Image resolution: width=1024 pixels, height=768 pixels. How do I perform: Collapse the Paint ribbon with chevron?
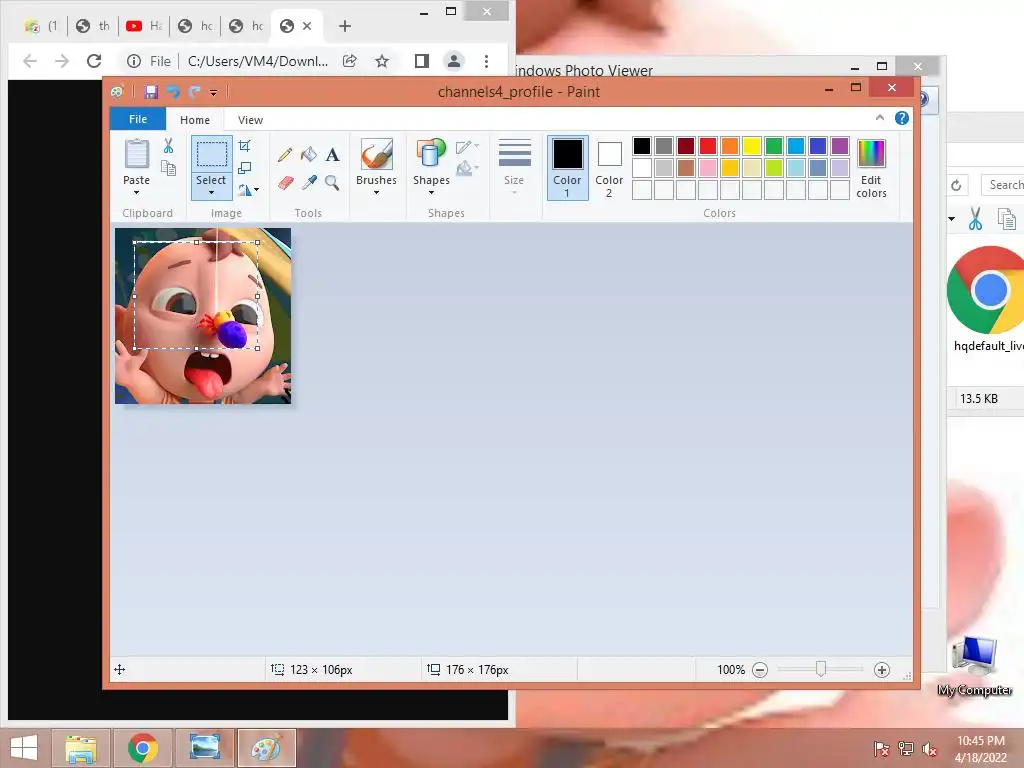pos(880,118)
